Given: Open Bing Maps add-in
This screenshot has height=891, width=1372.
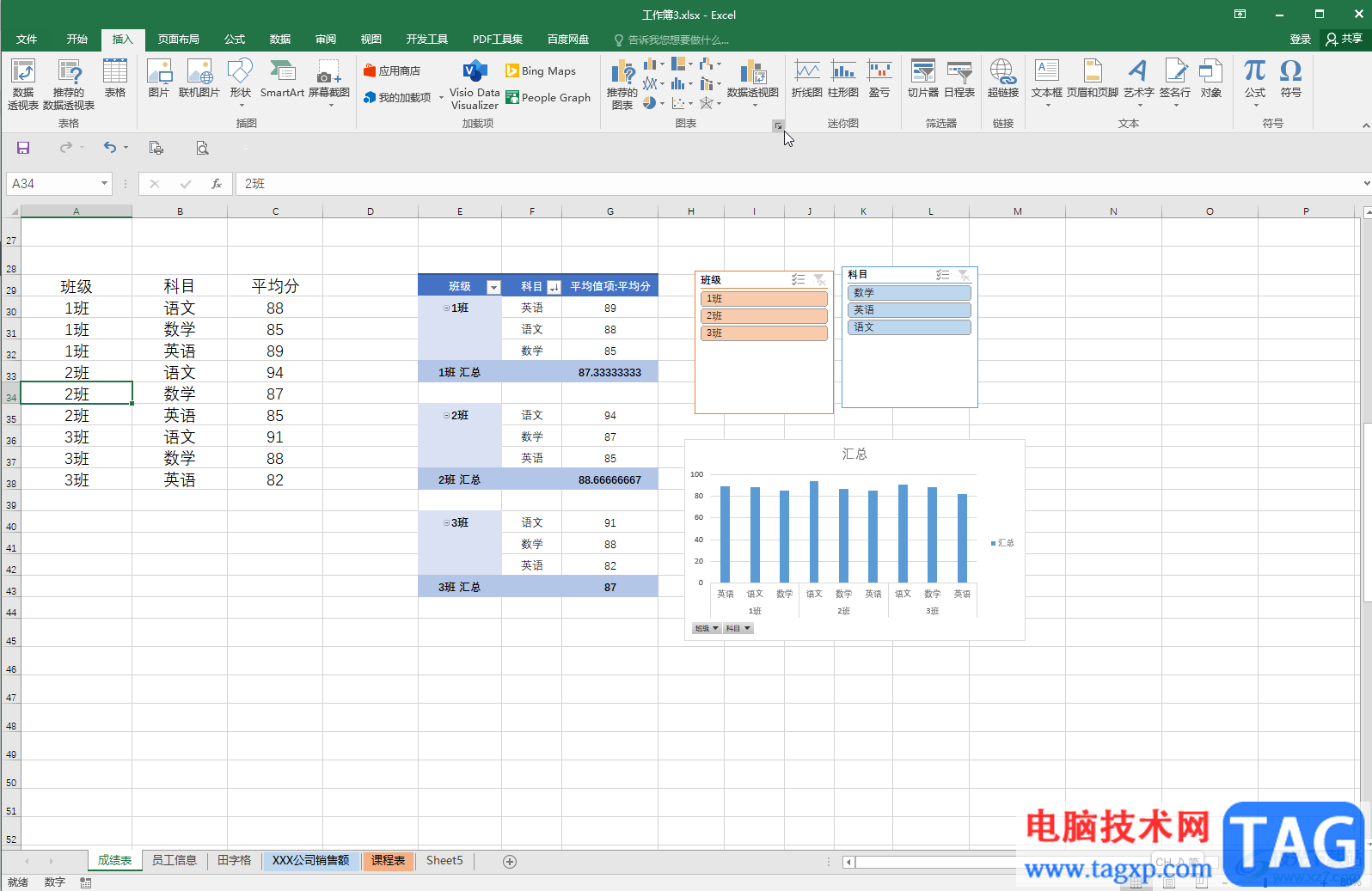Looking at the screenshot, I should point(541,71).
